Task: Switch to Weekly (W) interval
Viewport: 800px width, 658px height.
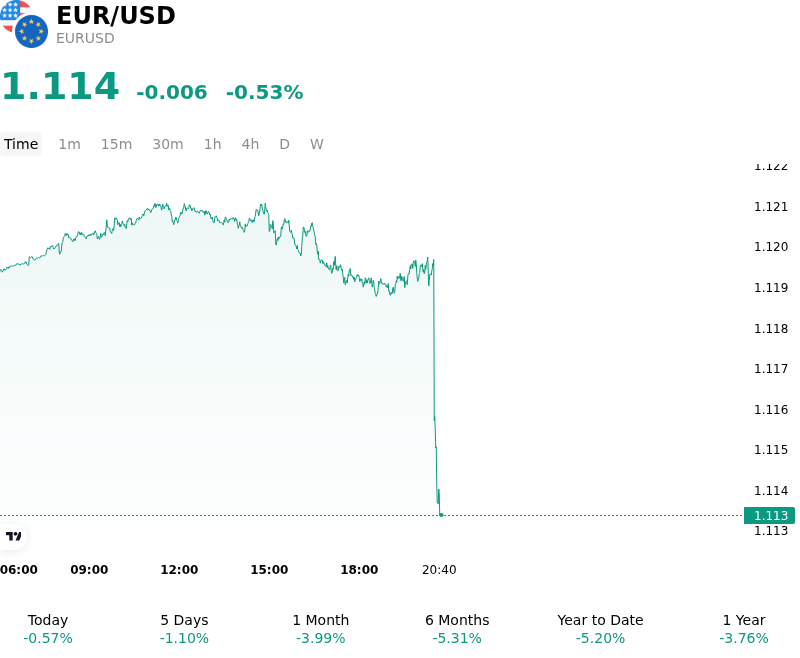Action: [x=316, y=144]
